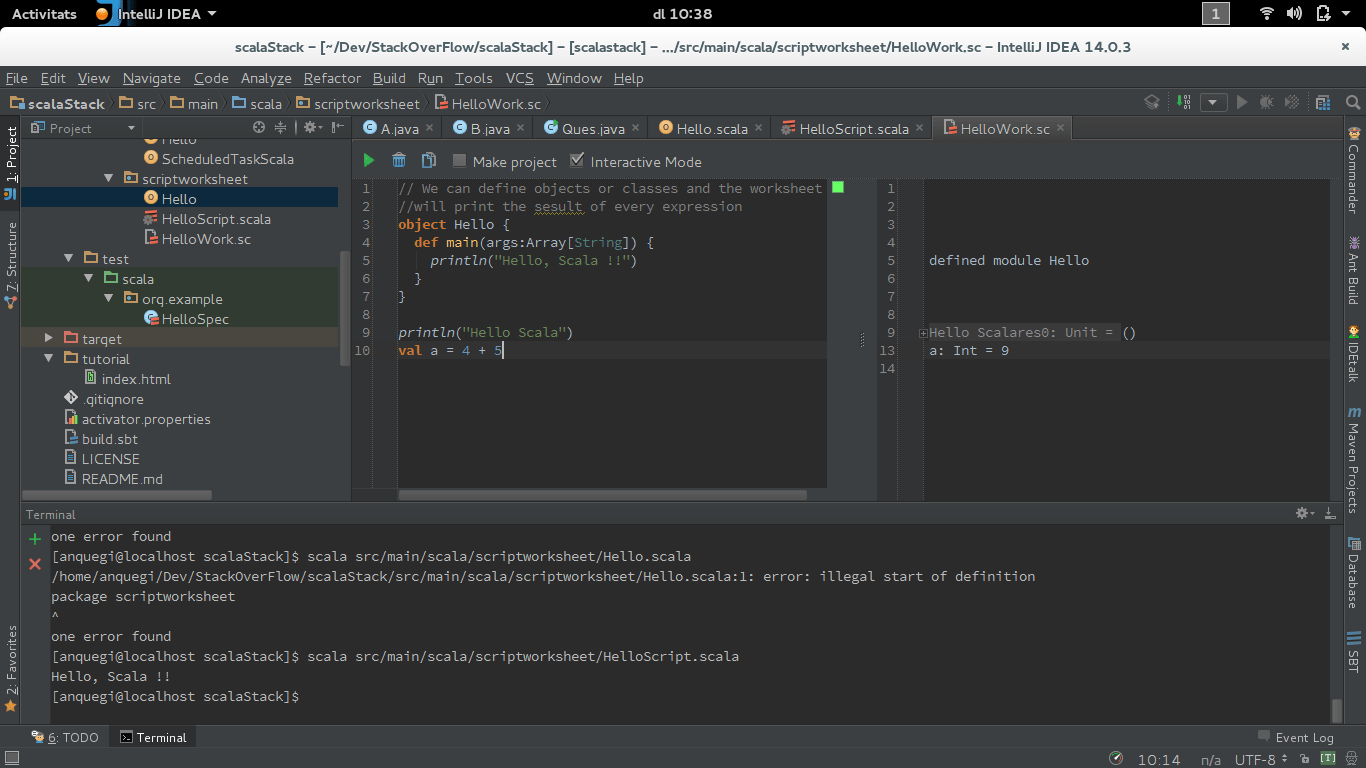Click the main toolbar Run triangle
Viewport: 1366px width, 768px height.
click(x=1242, y=102)
